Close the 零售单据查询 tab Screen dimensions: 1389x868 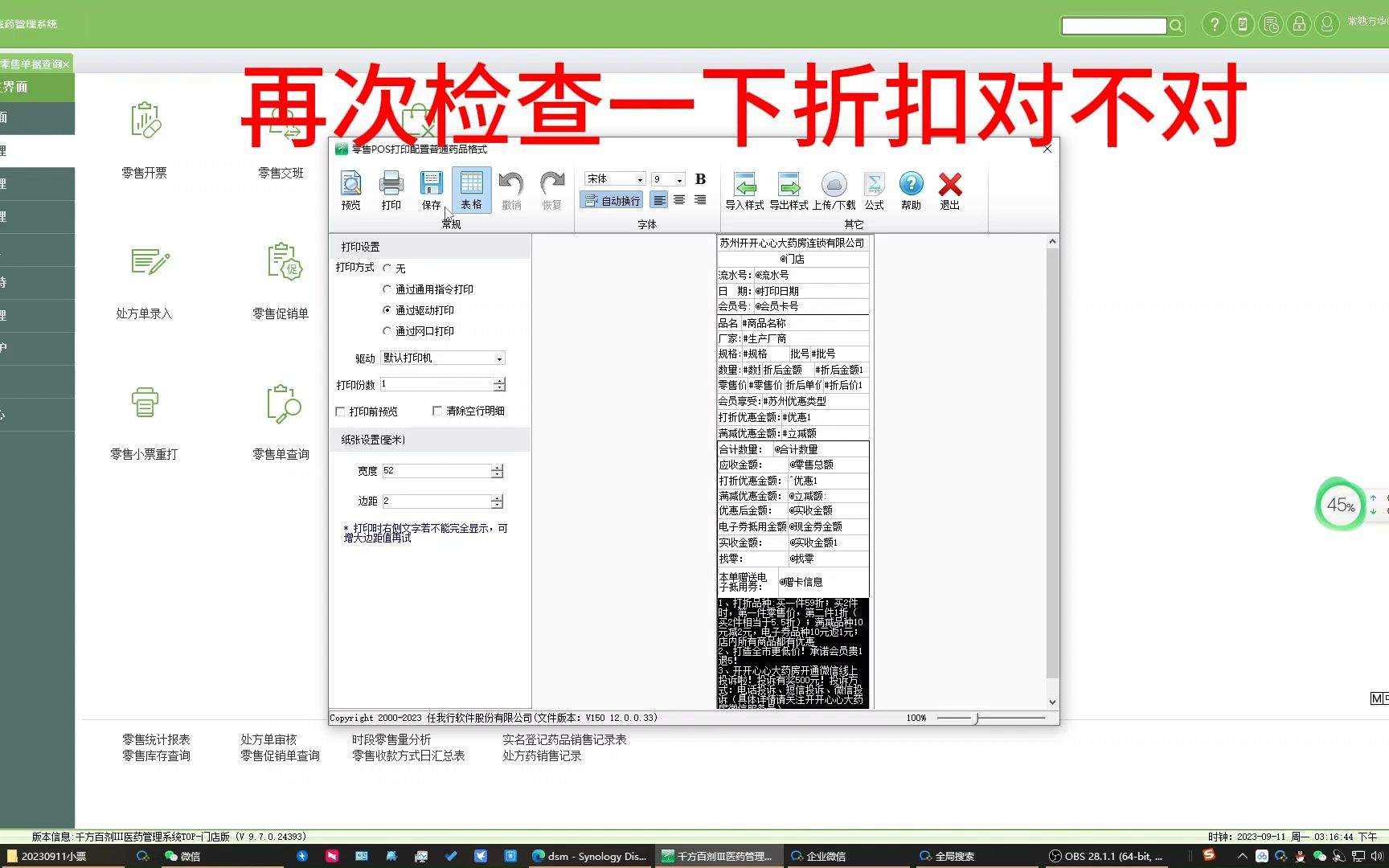66,64
